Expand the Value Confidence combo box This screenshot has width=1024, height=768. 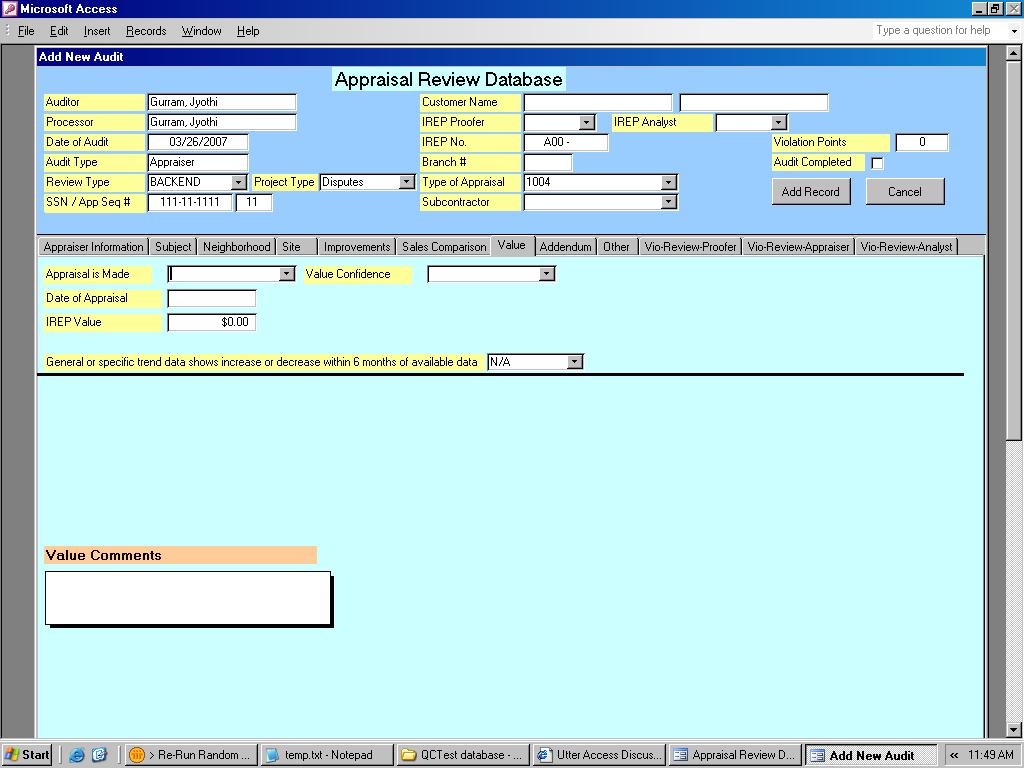546,274
